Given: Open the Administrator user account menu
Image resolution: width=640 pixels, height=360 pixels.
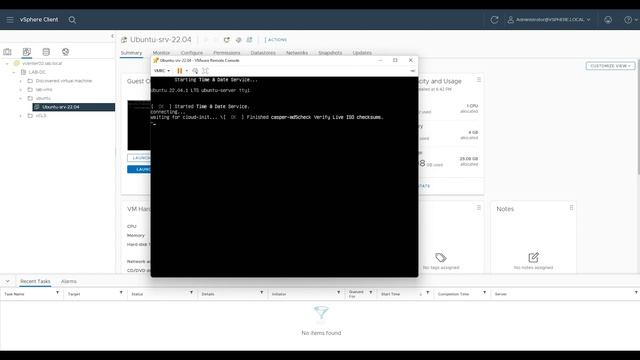Looking at the screenshot, I should point(549,20).
